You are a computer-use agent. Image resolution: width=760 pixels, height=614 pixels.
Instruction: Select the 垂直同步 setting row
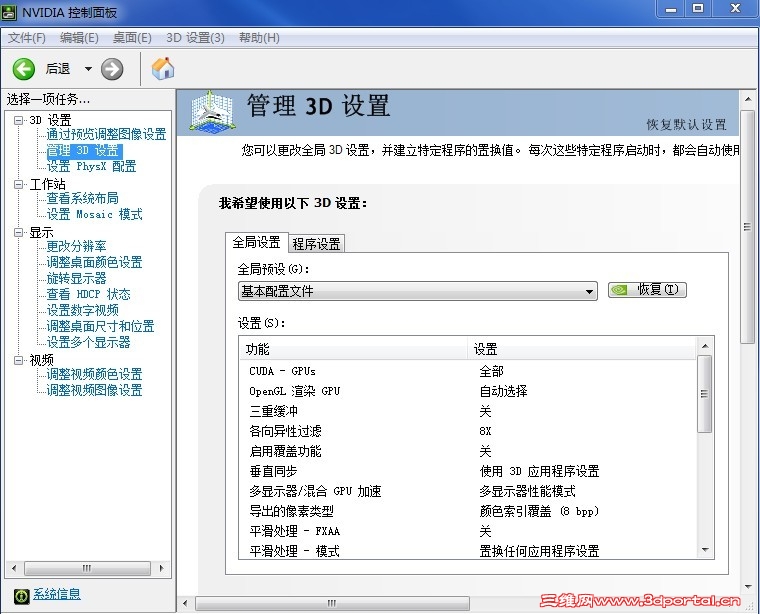coord(468,471)
